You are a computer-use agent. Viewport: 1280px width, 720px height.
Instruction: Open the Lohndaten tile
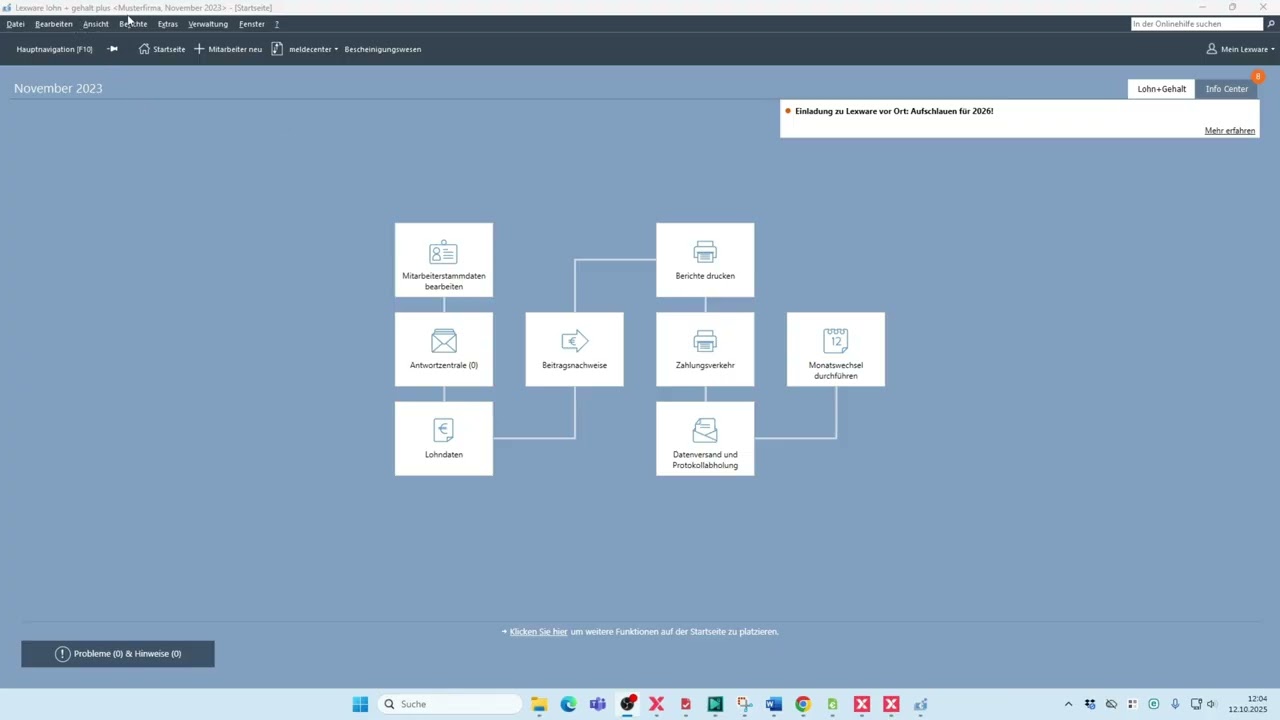444,438
